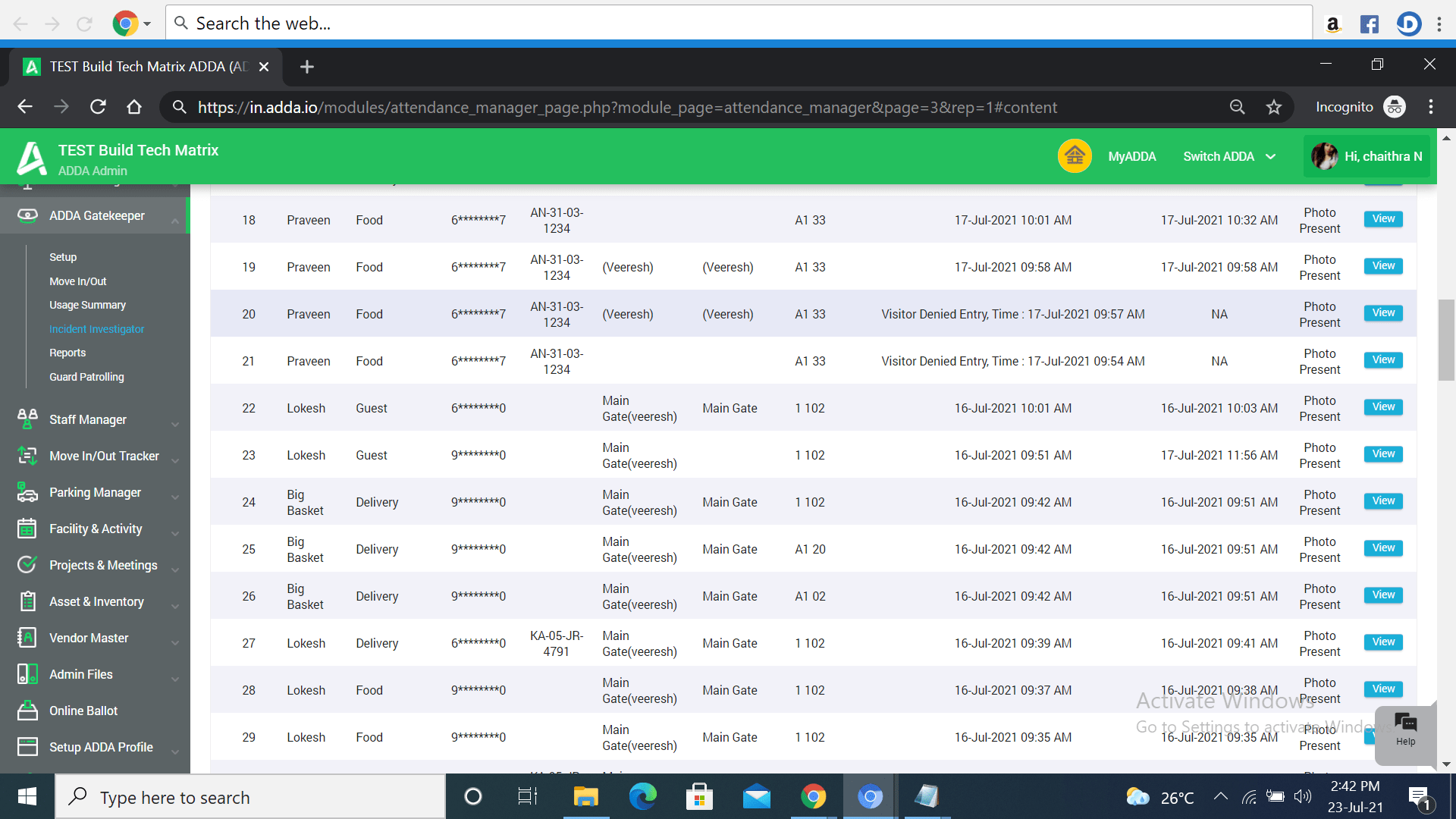1456x819 pixels.
Task: Click the Amazon extension icon
Action: coord(1332,24)
